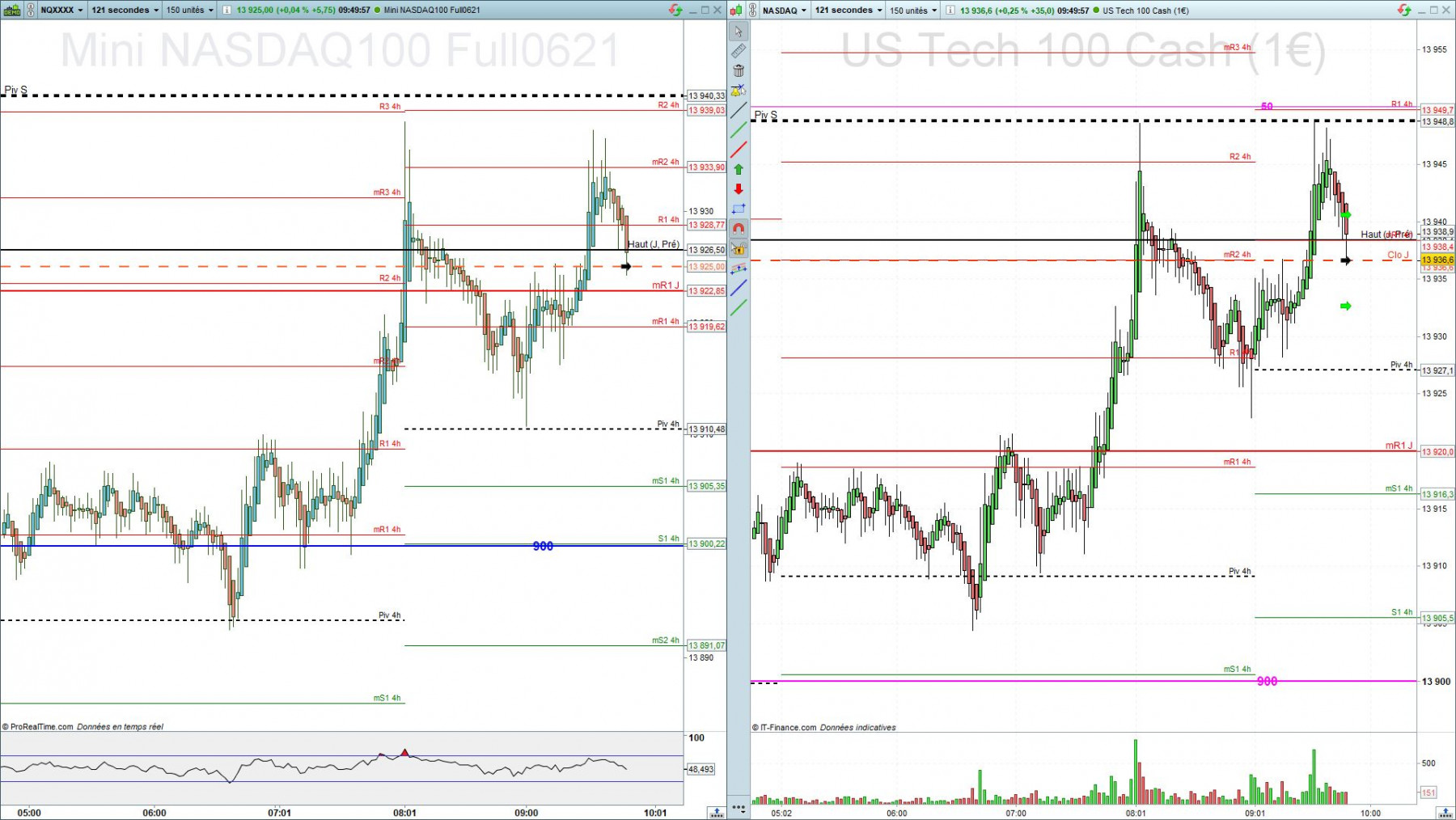Click the 13 891,07 mS2 4h price tag
The width and height of the screenshot is (1456, 820).
pos(706,646)
